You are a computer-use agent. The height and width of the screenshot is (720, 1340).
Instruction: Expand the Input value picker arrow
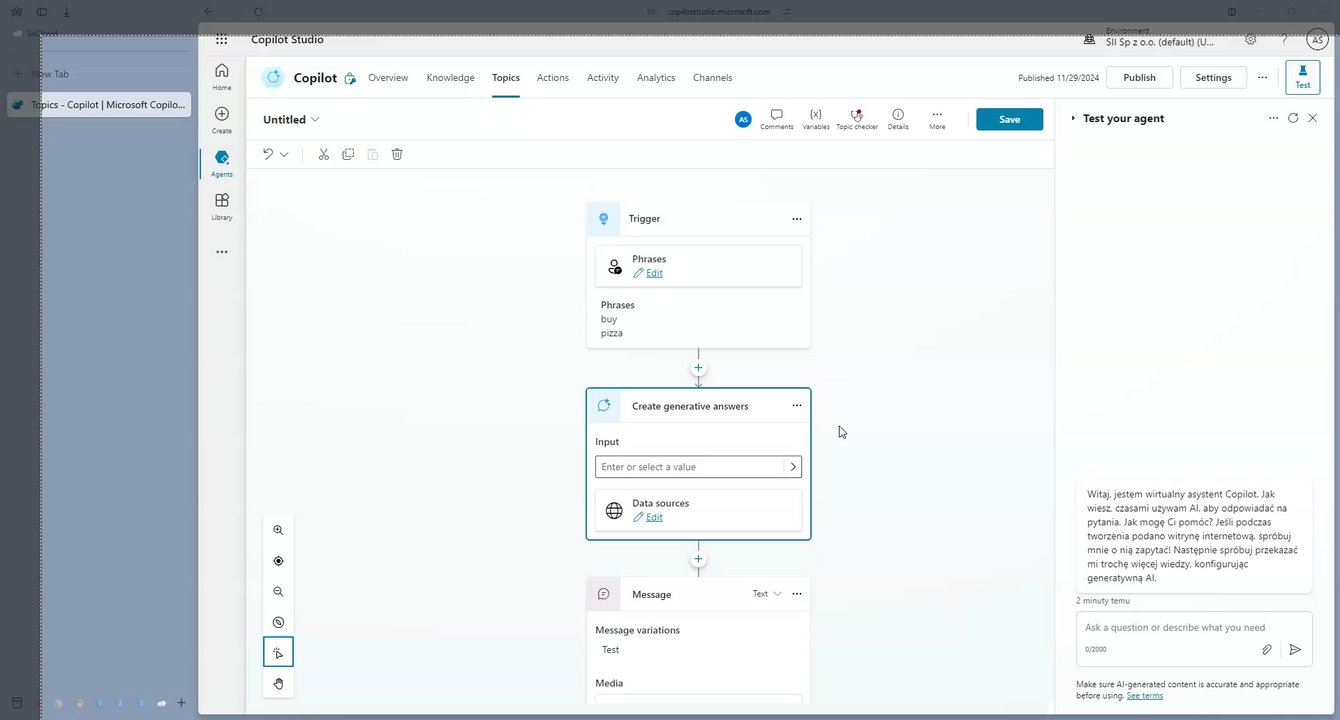point(793,467)
